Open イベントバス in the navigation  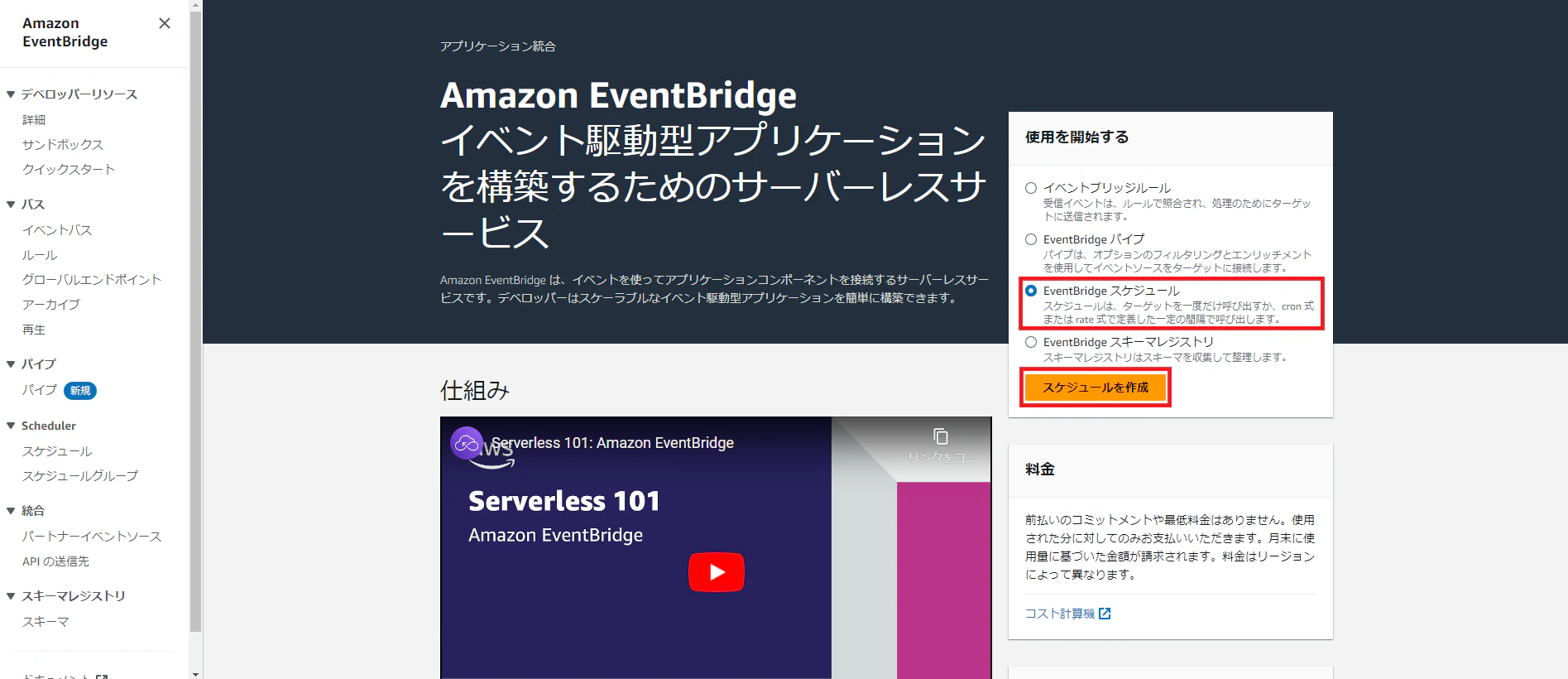[x=57, y=230]
